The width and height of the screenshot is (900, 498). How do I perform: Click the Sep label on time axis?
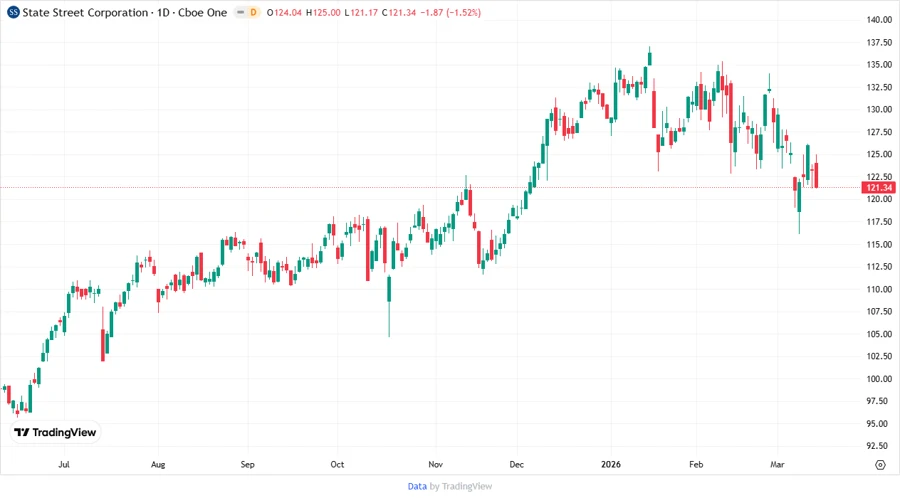coord(247,464)
